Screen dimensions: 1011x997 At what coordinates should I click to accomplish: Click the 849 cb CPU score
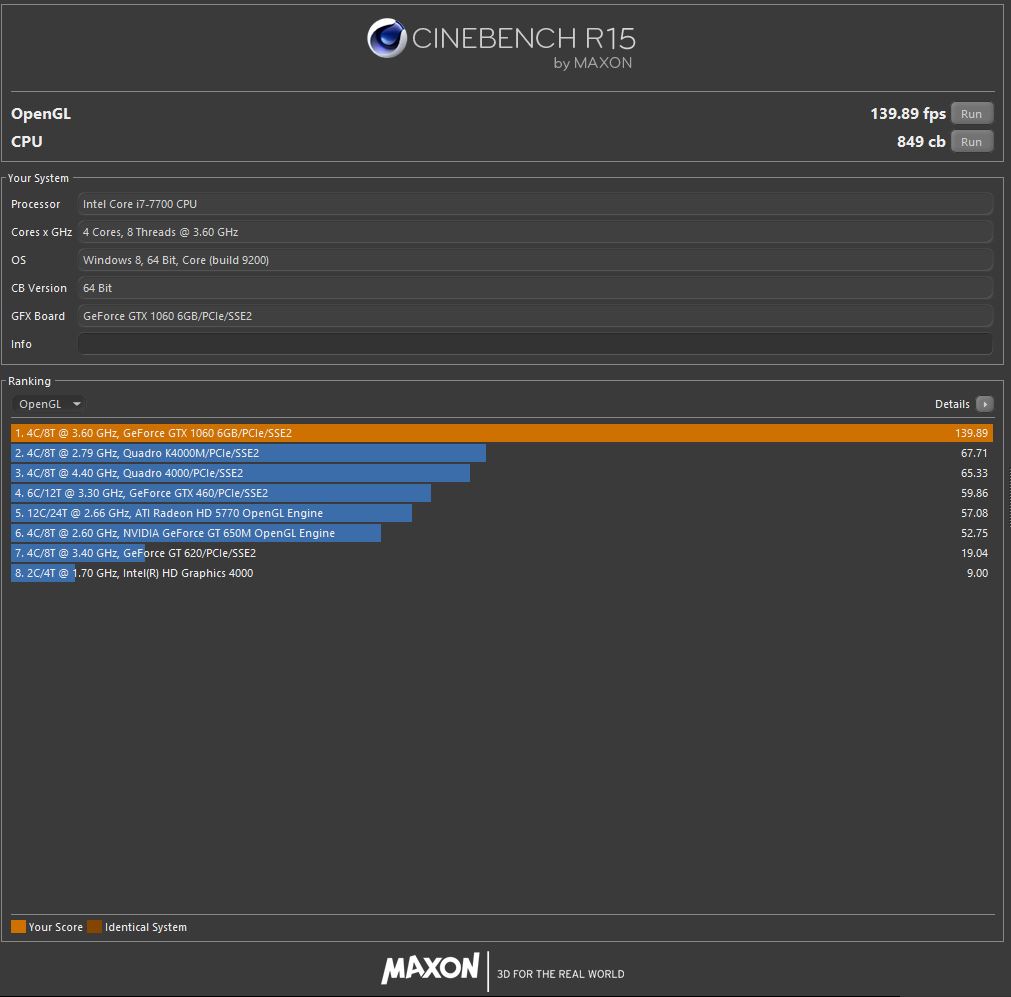921,142
